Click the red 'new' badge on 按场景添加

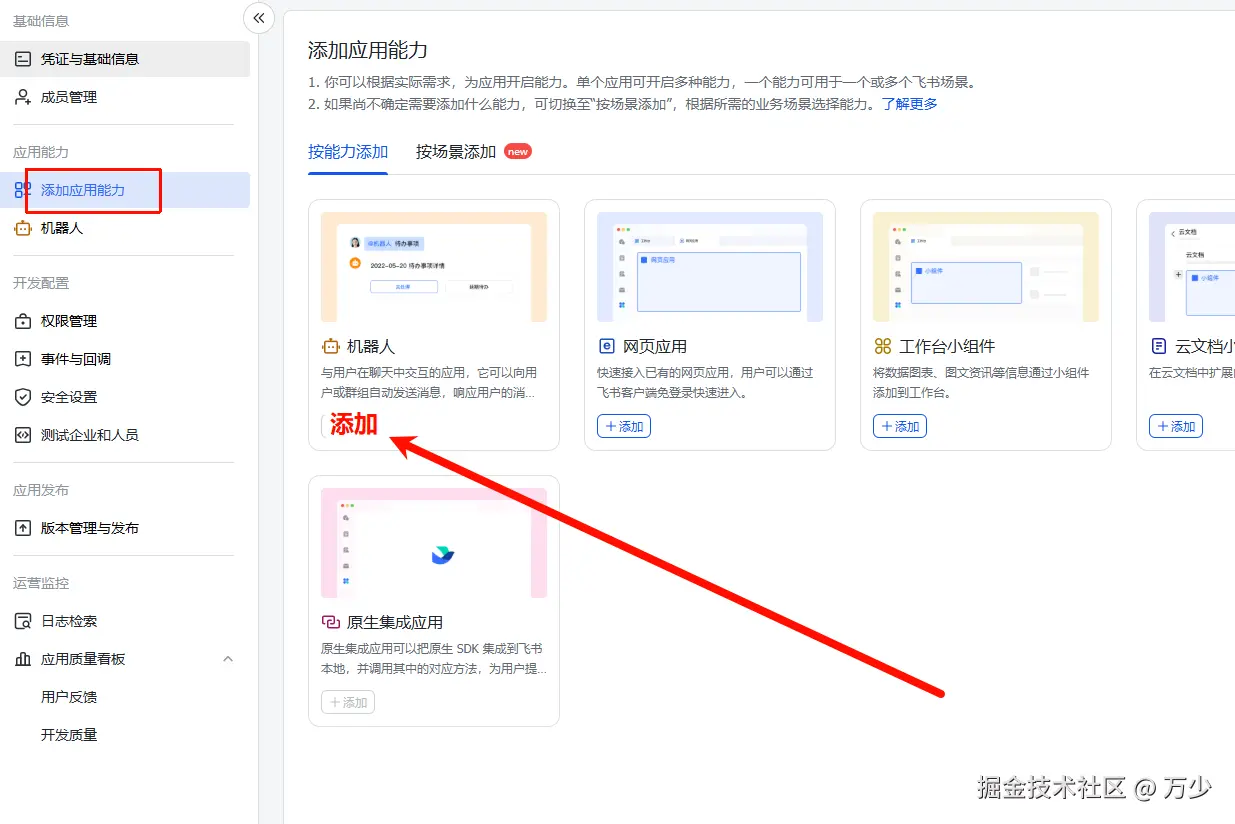(517, 151)
